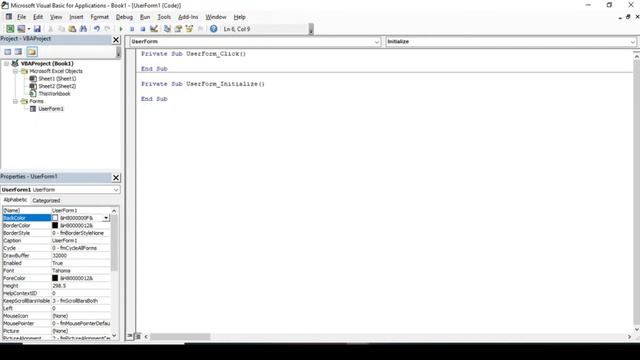Click View Code icon in Project pane
Viewport: 640px width, 360px height.
(8, 52)
